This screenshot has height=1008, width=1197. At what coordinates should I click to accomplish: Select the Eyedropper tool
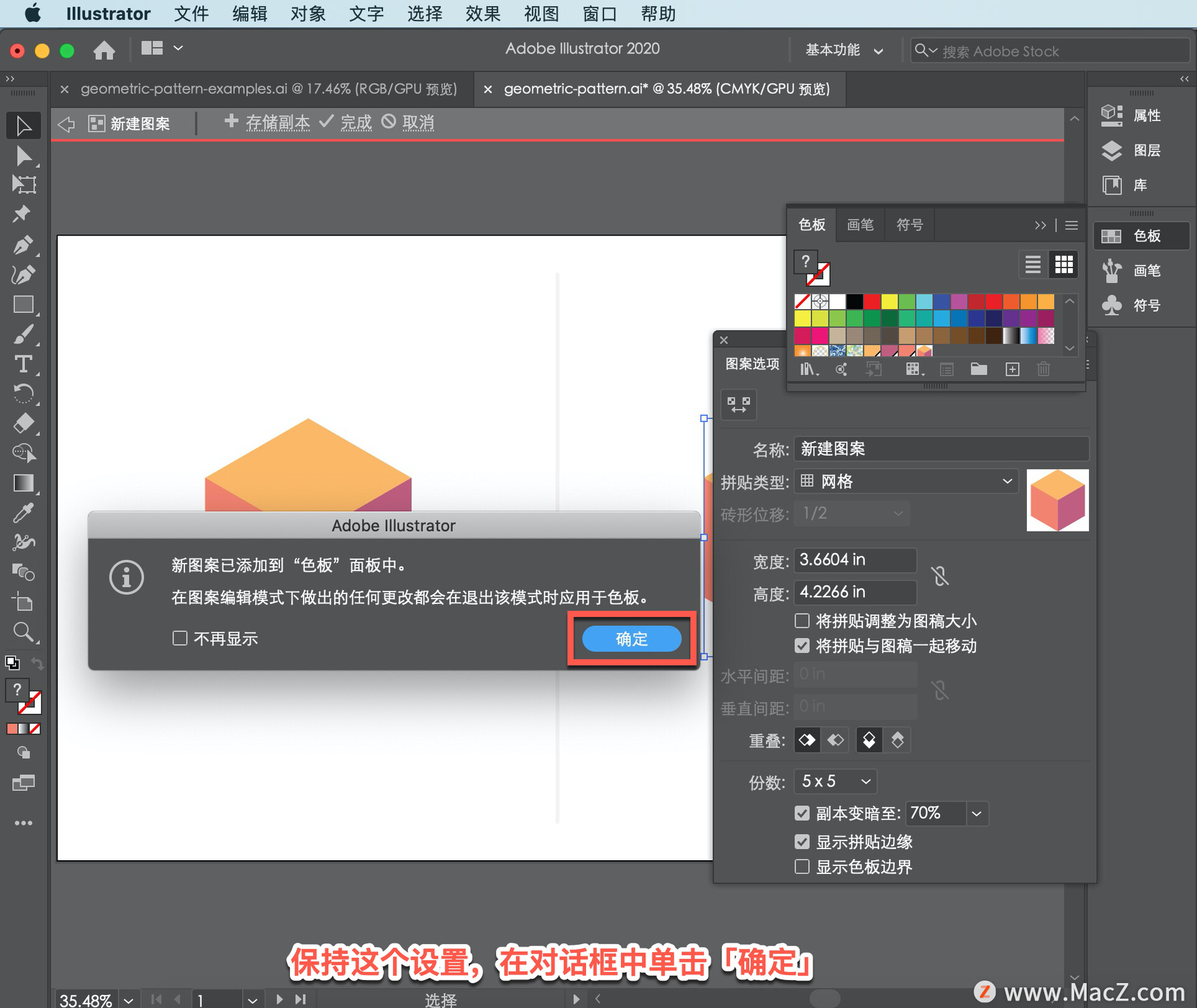pos(24,513)
